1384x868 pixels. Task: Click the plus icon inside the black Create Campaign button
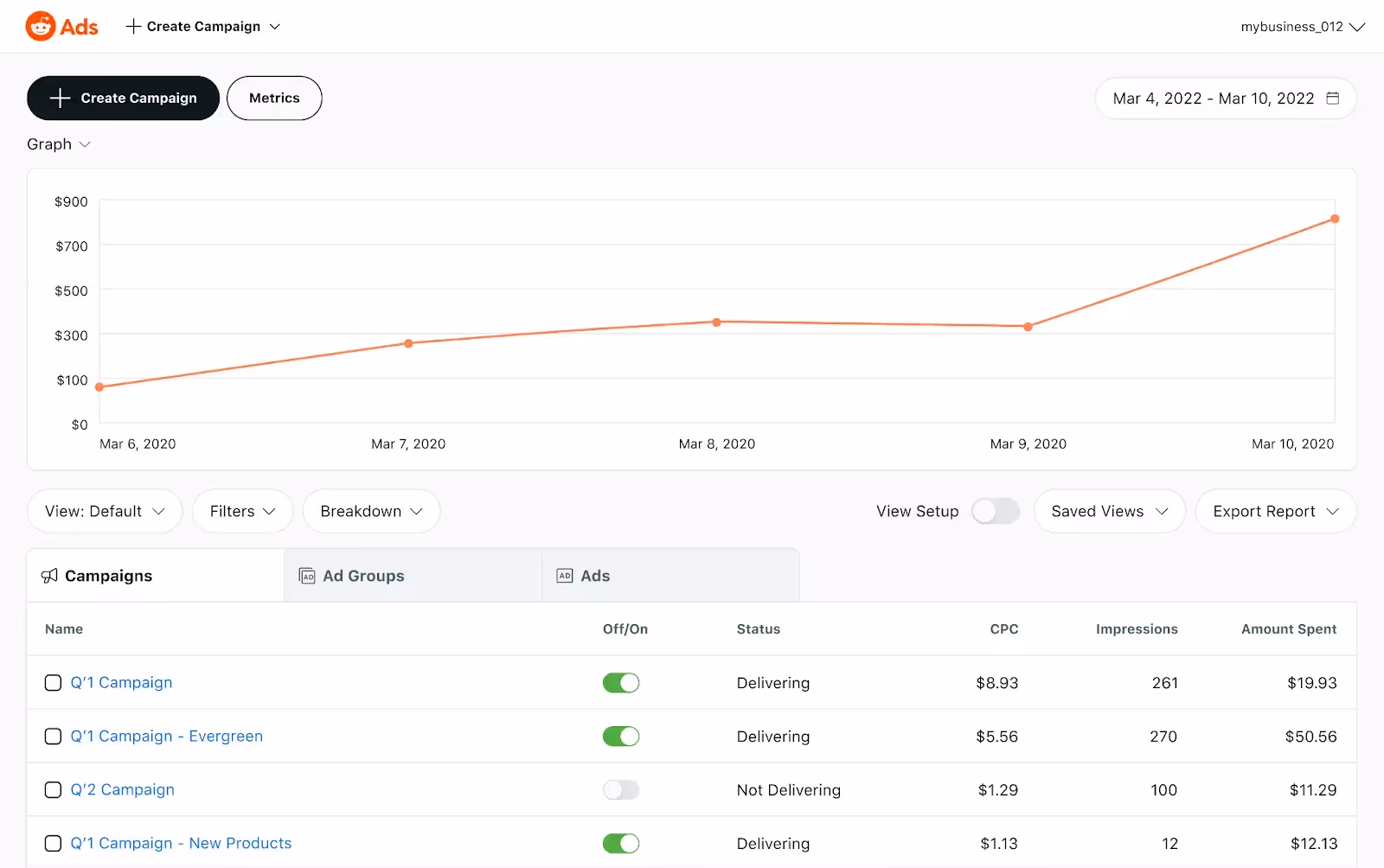[x=59, y=98]
